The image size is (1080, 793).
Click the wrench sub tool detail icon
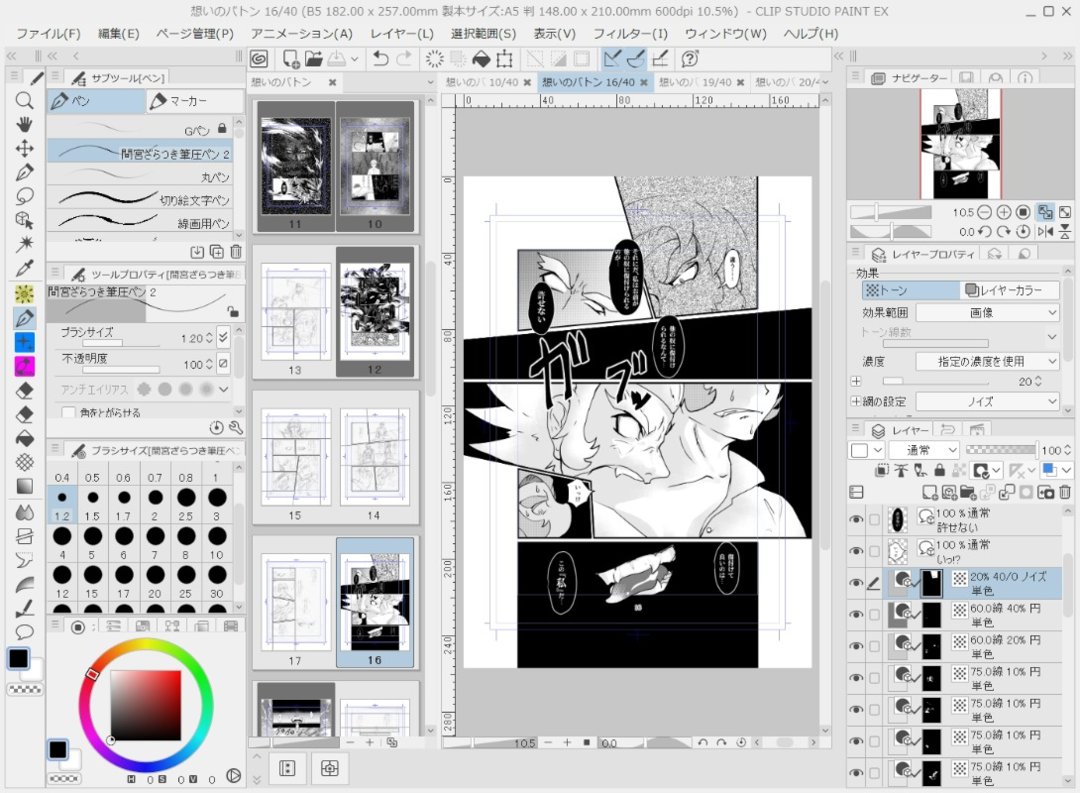click(x=236, y=428)
